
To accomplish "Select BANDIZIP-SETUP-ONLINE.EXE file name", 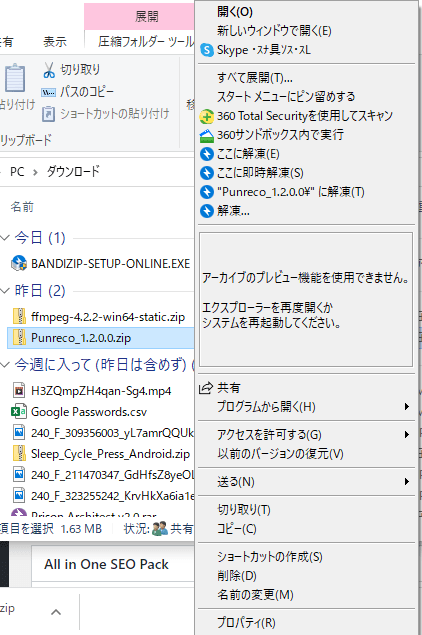I will click(x=111, y=264).
